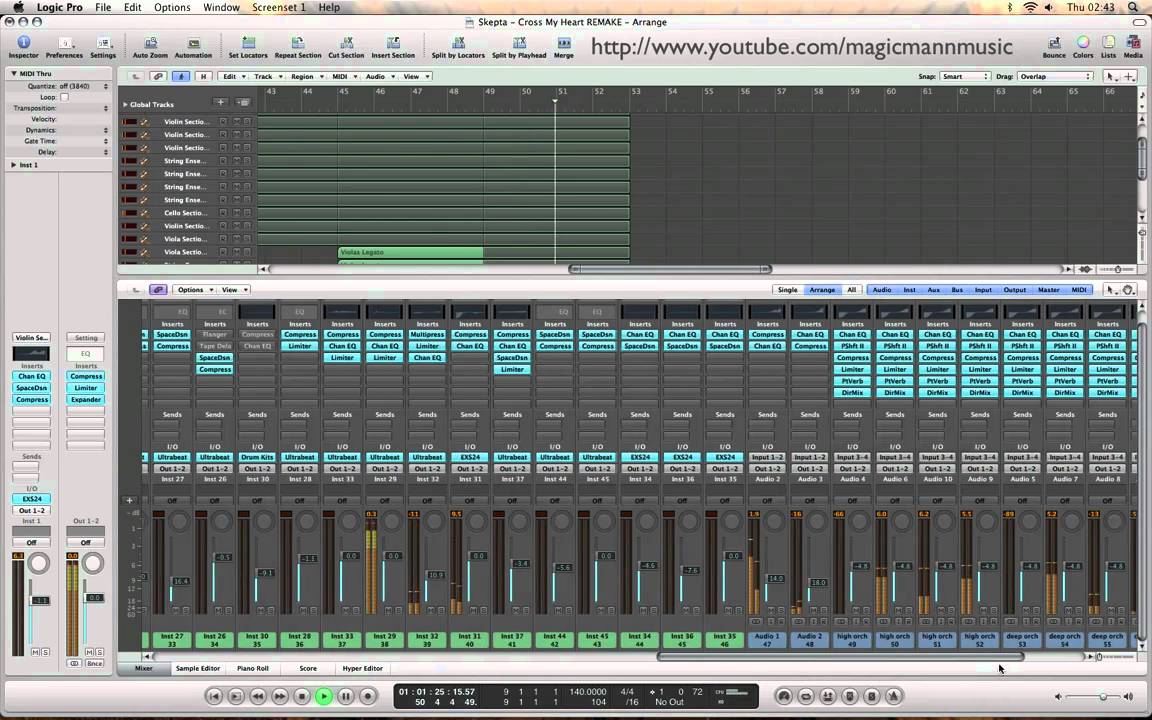This screenshot has width=1152, height=720.
Task: Open the Arrange Region dropdown menu
Action: tap(305, 76)
